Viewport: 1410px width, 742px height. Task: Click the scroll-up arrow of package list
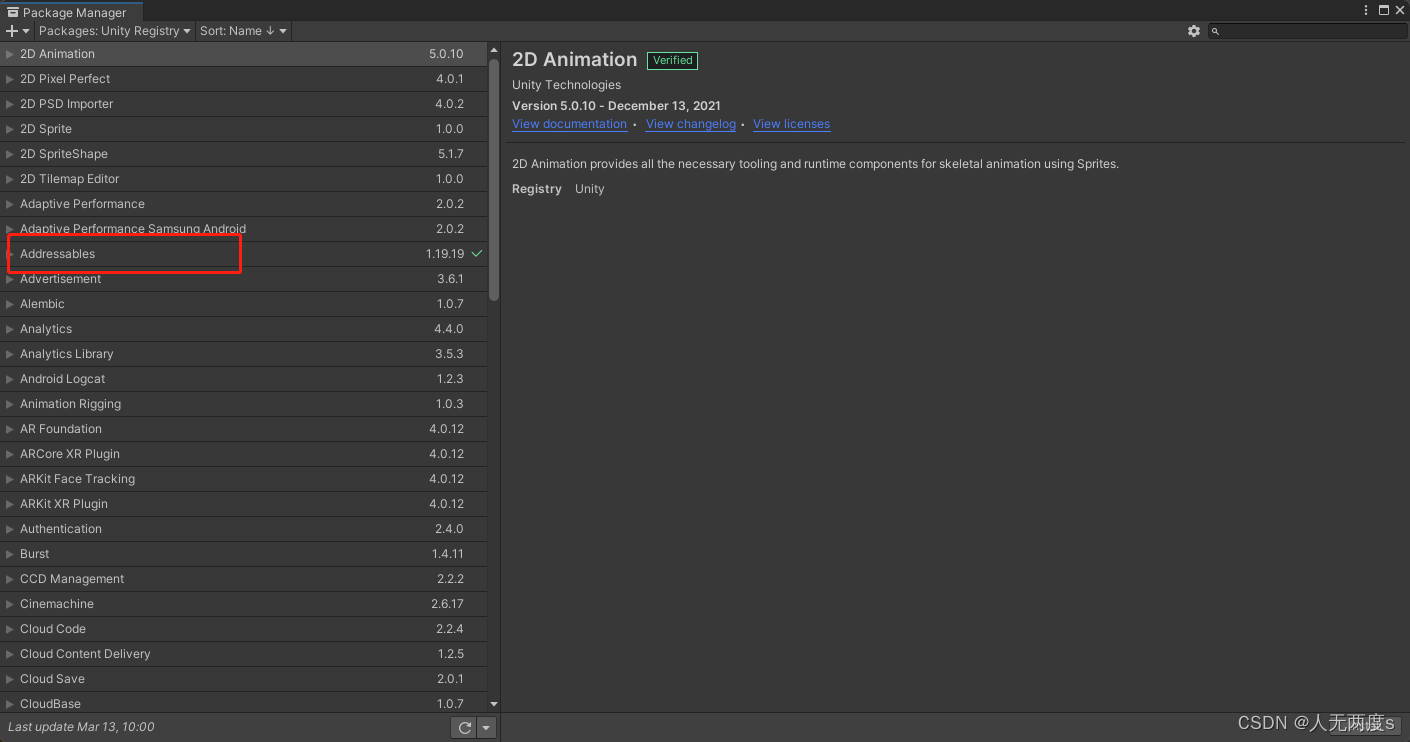pyautogui.click(x=494, y=49)
